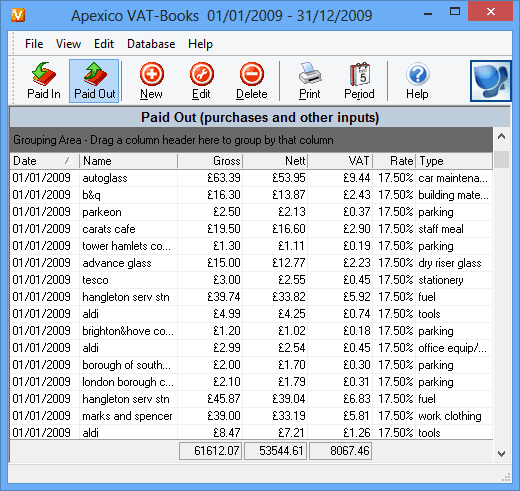Open the Period calendar settings
Viewport: 520px width, 491px height.
pos(359,81)
